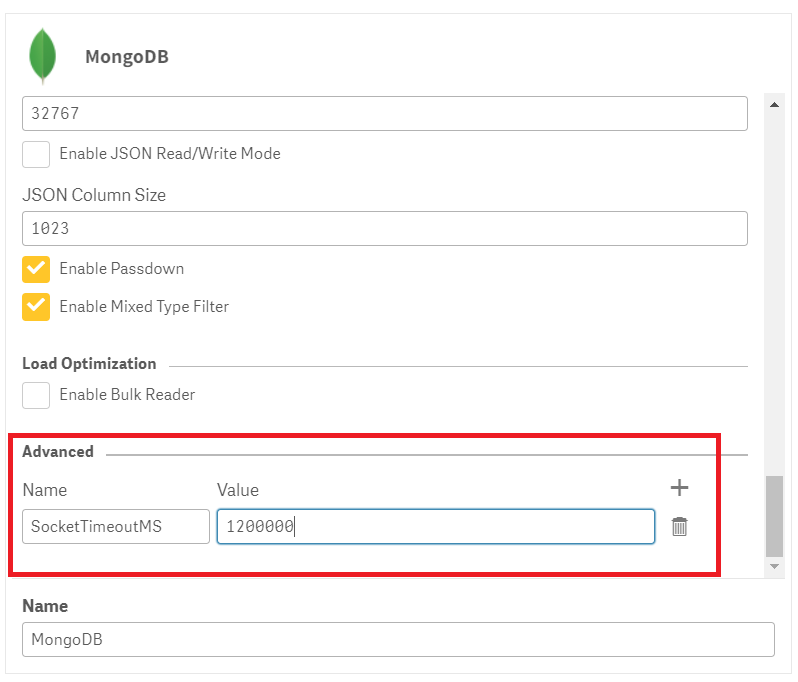Delete the SocketTimeoutMS property via trash icon
Image resolution: width=798 pixels, height=682 pixels.
(679, 526)
